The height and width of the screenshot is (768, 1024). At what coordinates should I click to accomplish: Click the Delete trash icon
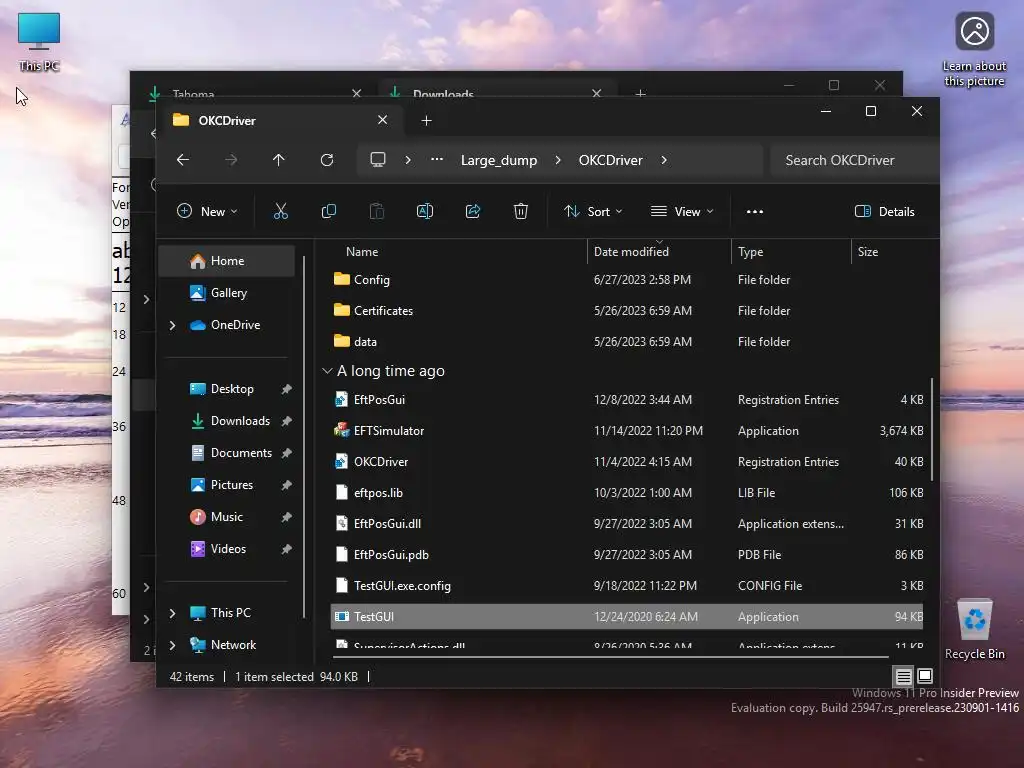[x=520, y=211]
